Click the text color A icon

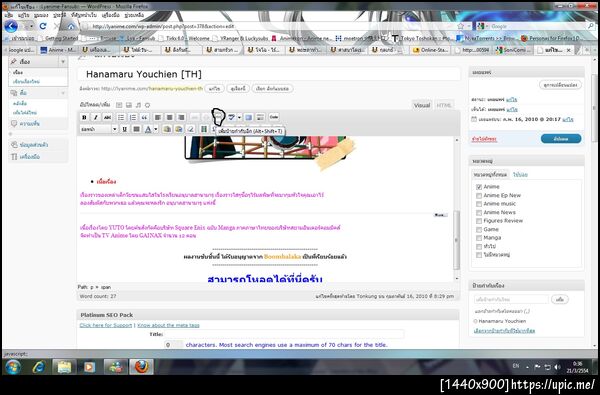point(148,129)
